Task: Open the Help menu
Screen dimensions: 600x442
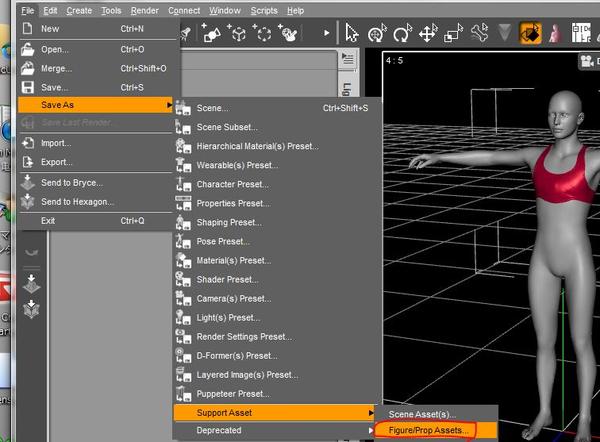Action: coord(295,11)
